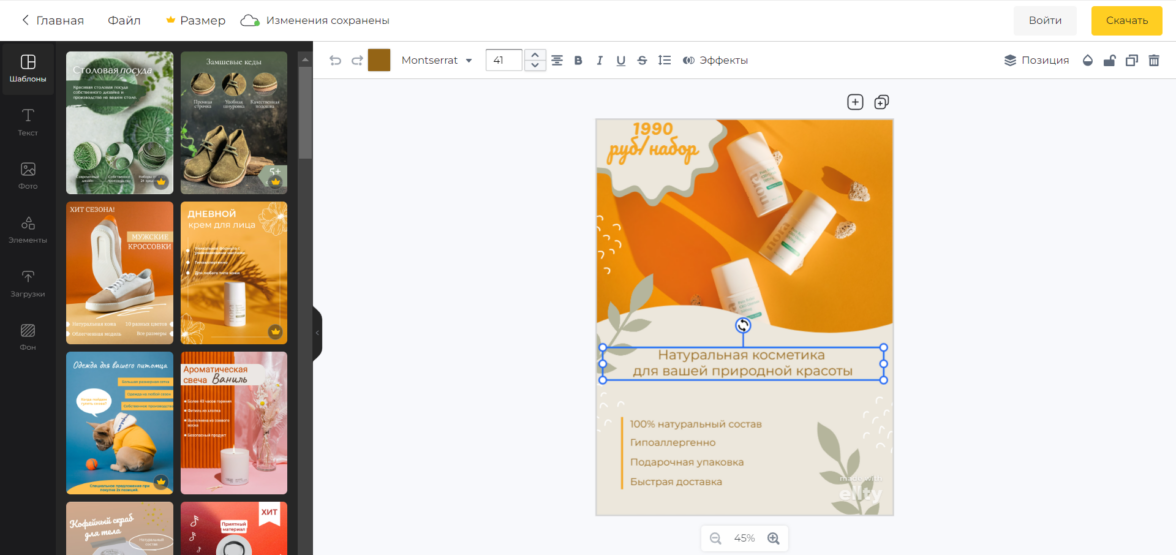Open the text color swatch
This screenshot has height=555, width=1176.
tap(379, 60)
